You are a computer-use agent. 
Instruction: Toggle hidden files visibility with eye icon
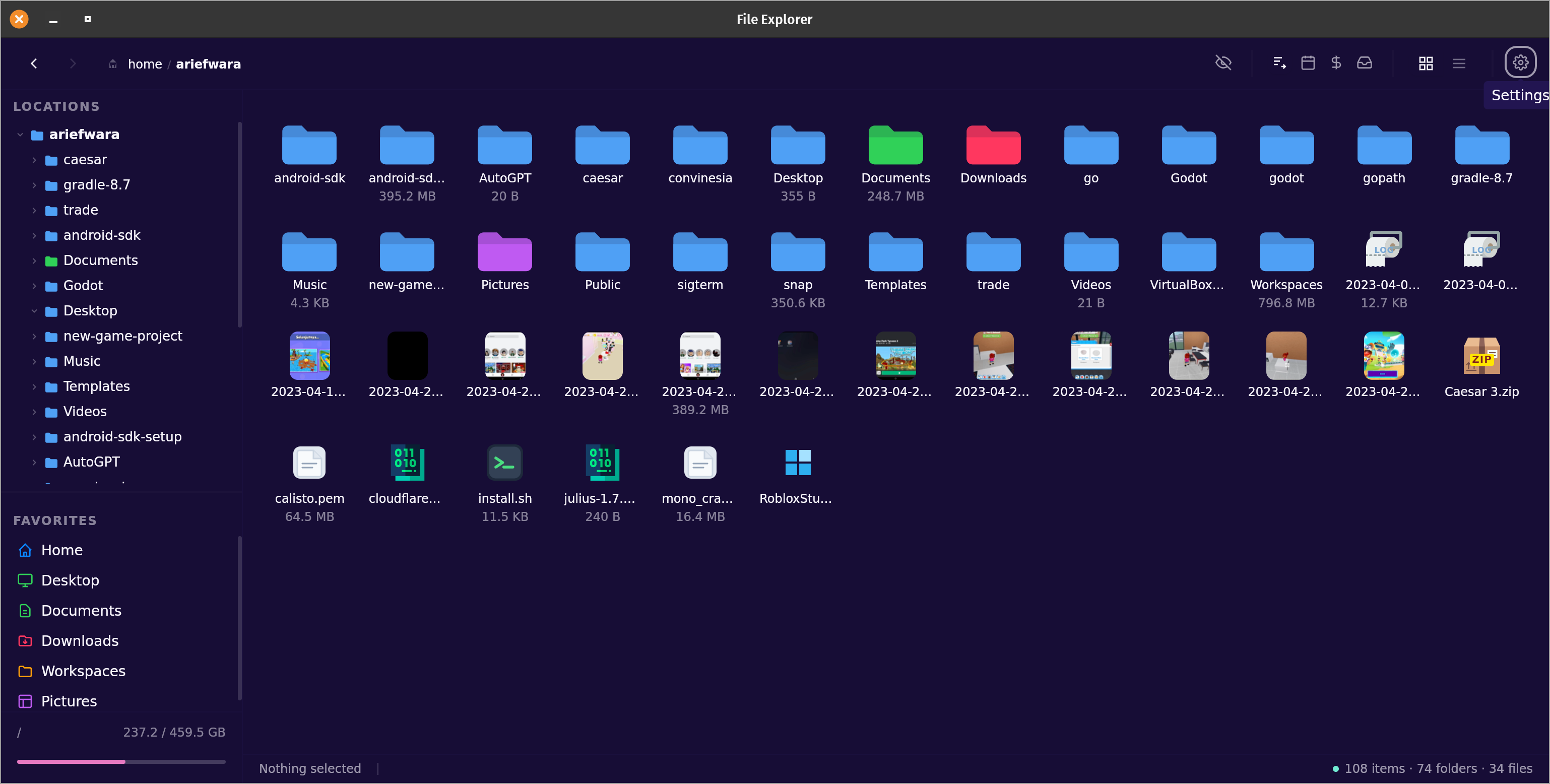(x=1224, y=62)
